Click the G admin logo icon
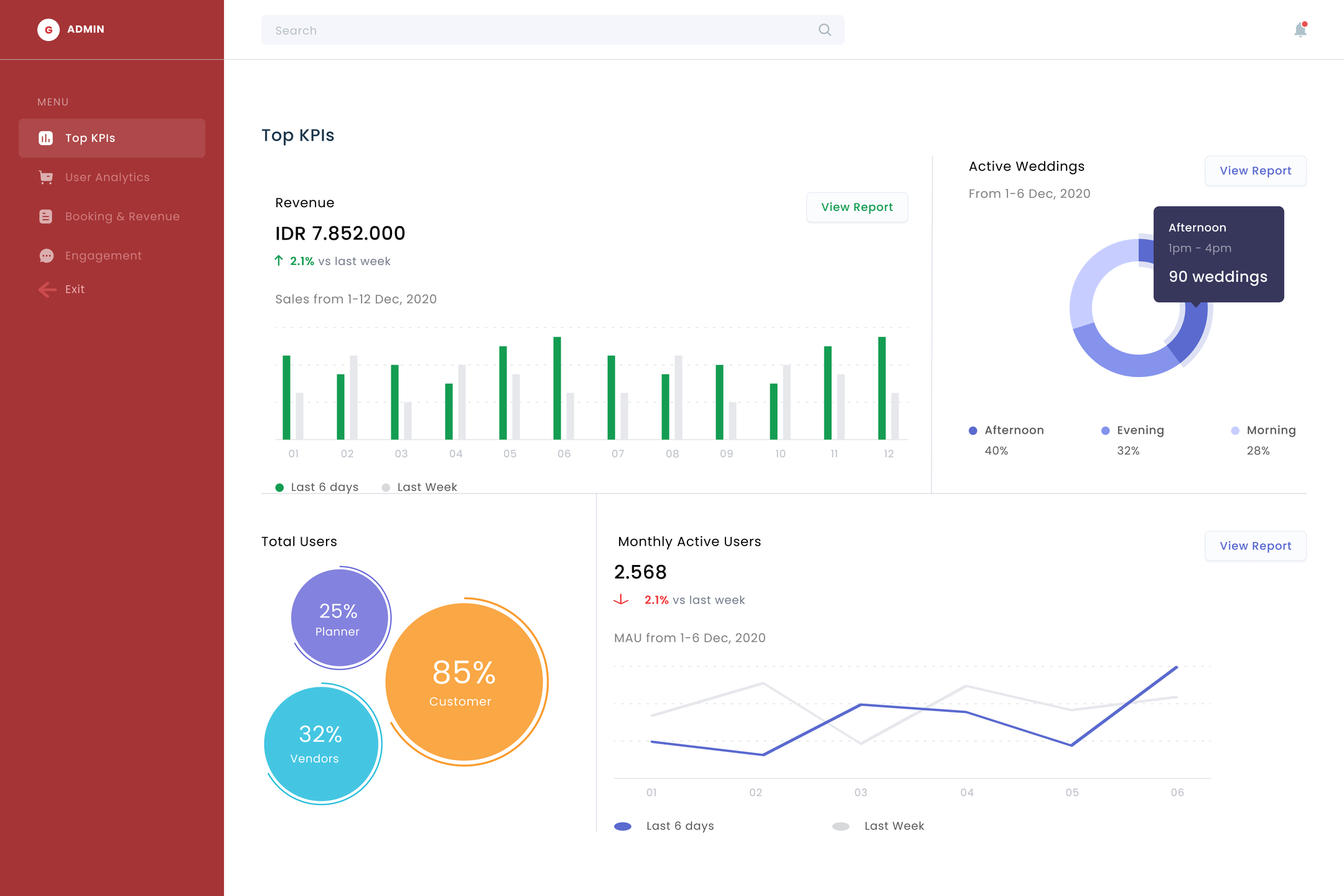Viewport: 1344px width, 896px height. [48, 29]
